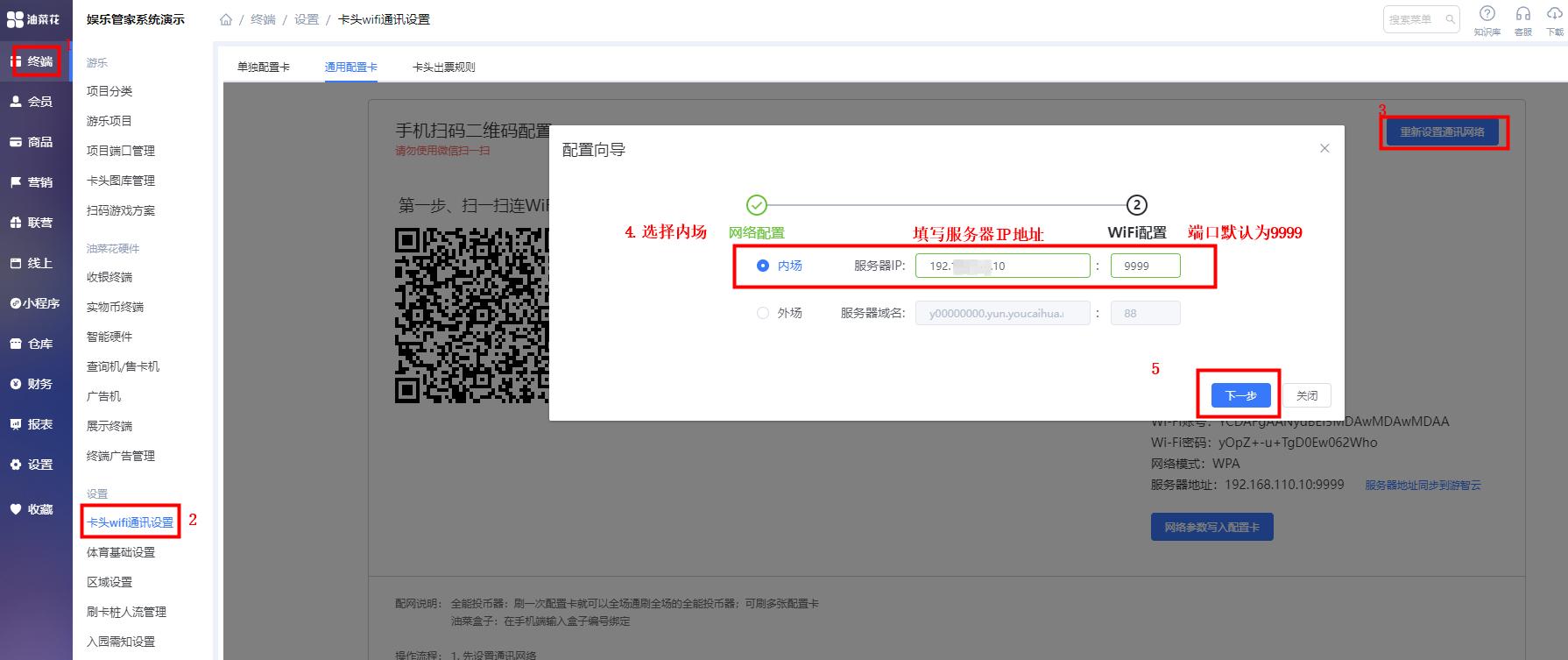Open 智能硬件 menu item
Screen dimensions: 1568x660
[109, 337]
